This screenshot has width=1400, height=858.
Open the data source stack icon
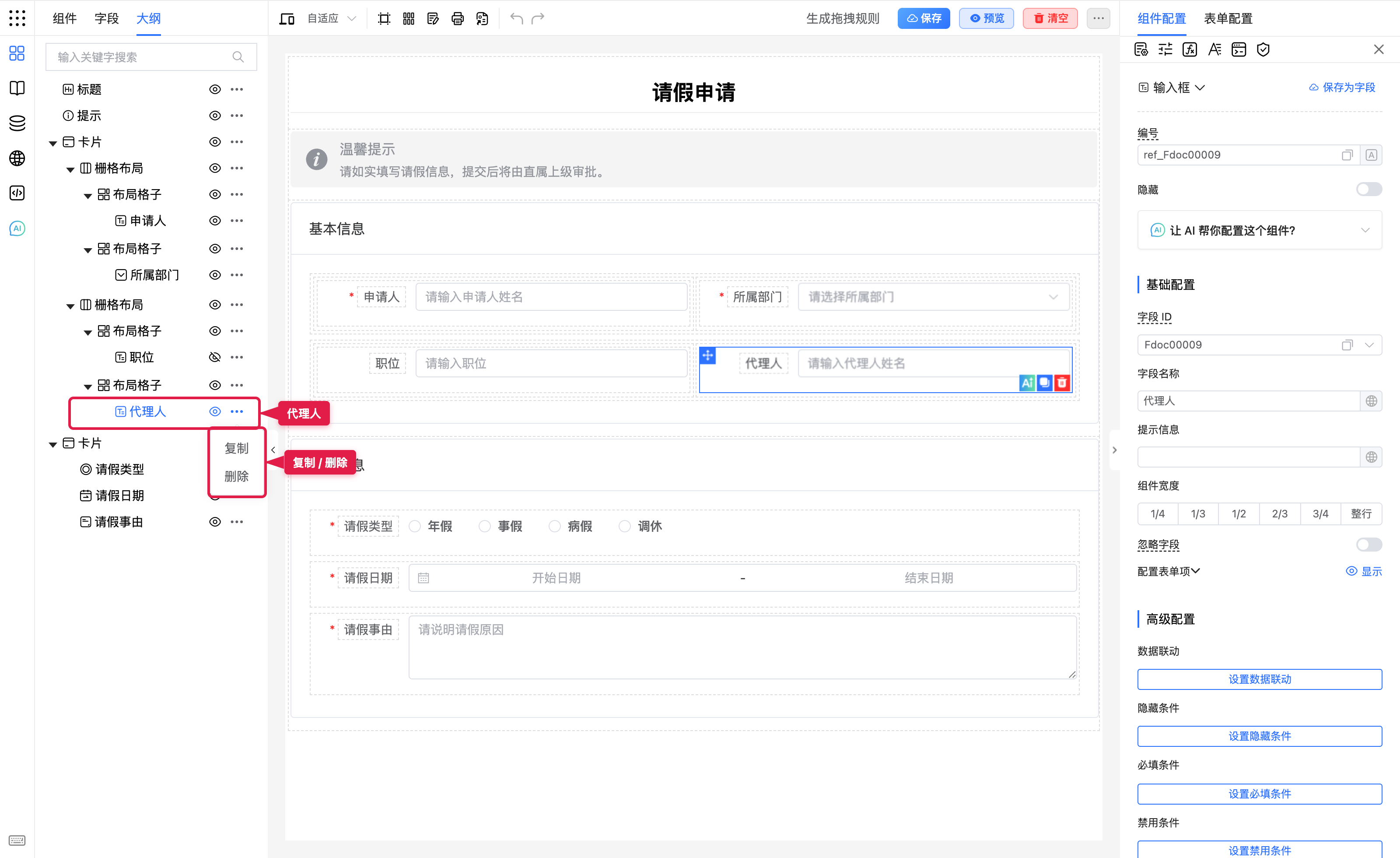click(x=17, y=123)
